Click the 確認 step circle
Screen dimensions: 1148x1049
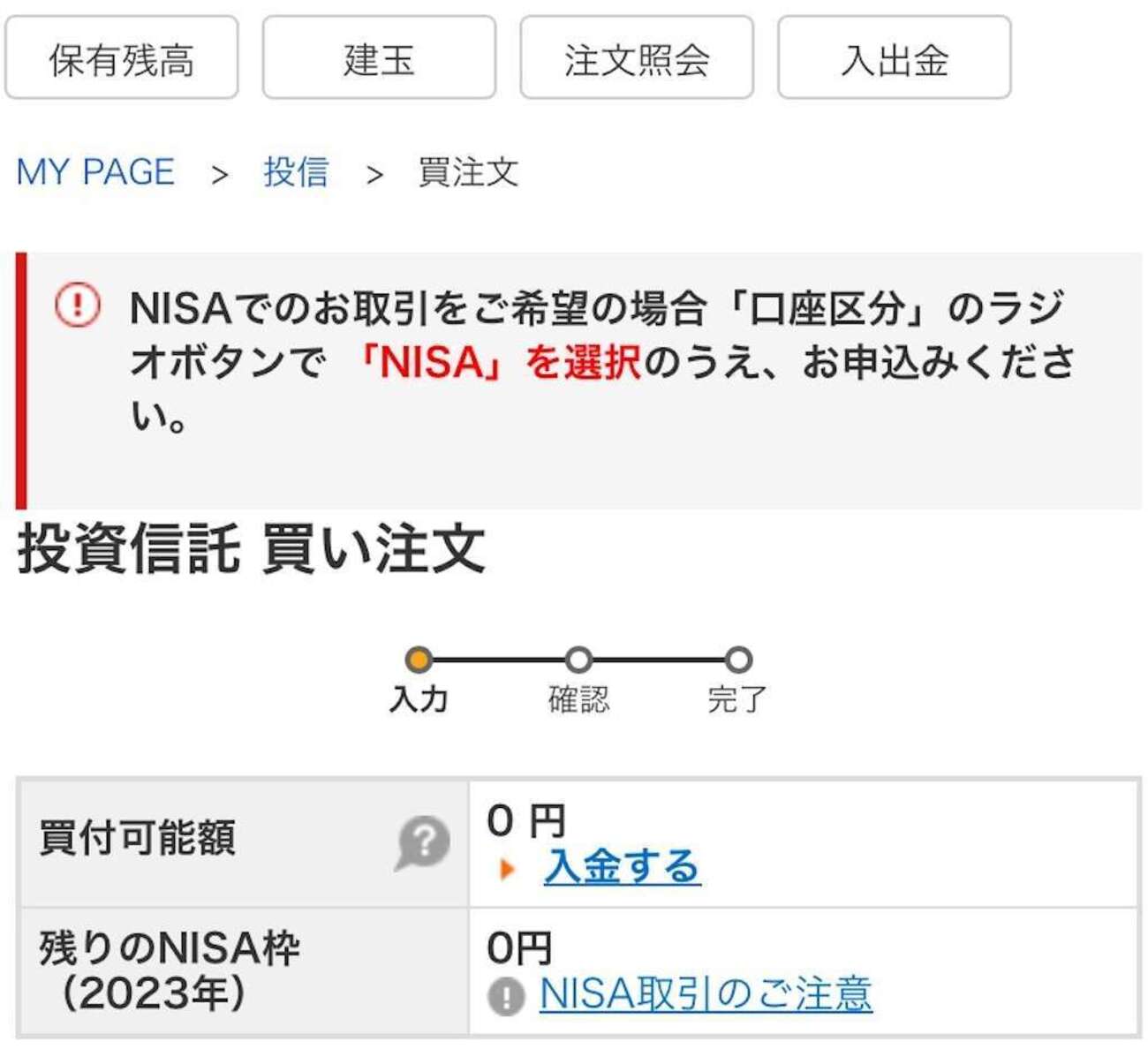point(578,660)
